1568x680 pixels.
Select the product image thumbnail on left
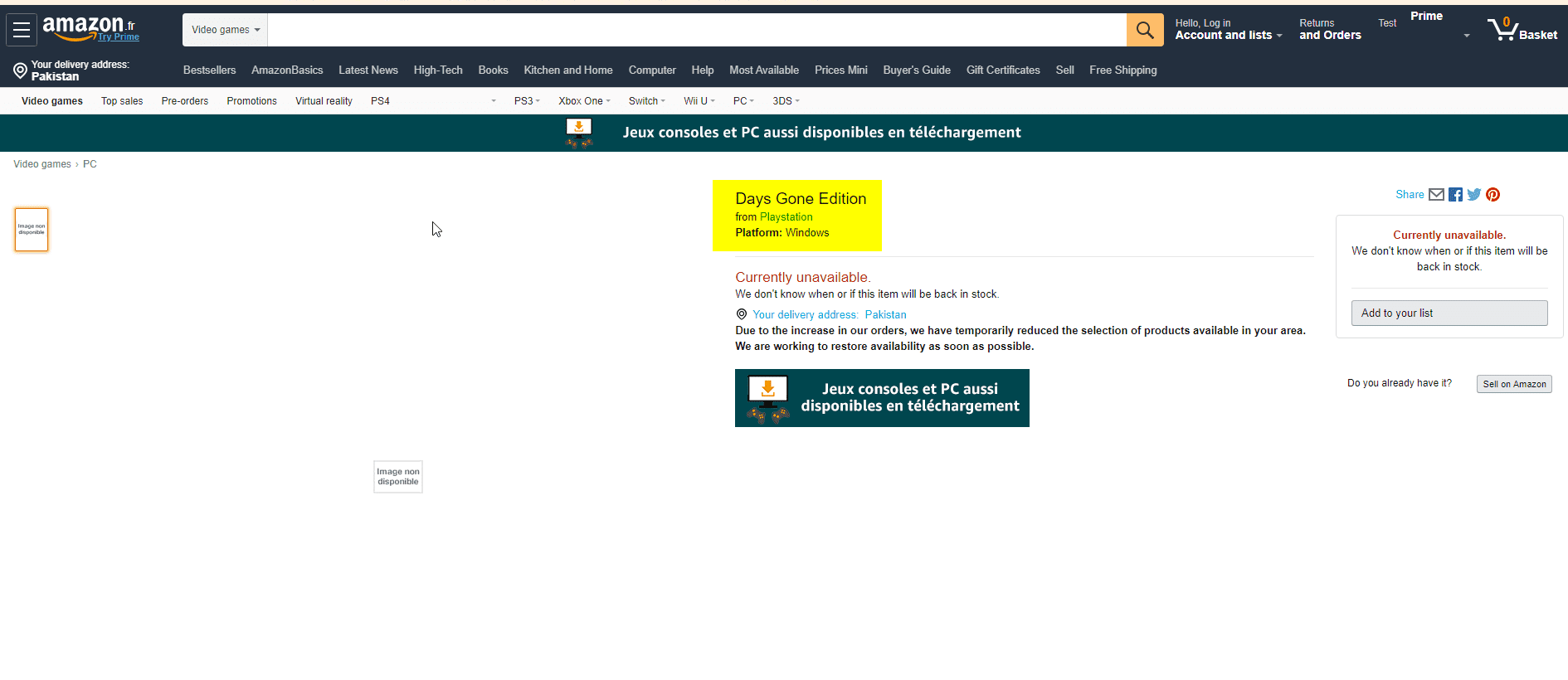pos(32,230)
